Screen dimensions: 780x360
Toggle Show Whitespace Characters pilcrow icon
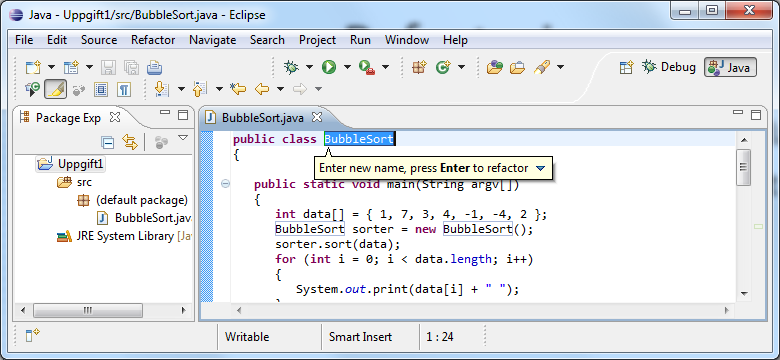coord(124,90)
